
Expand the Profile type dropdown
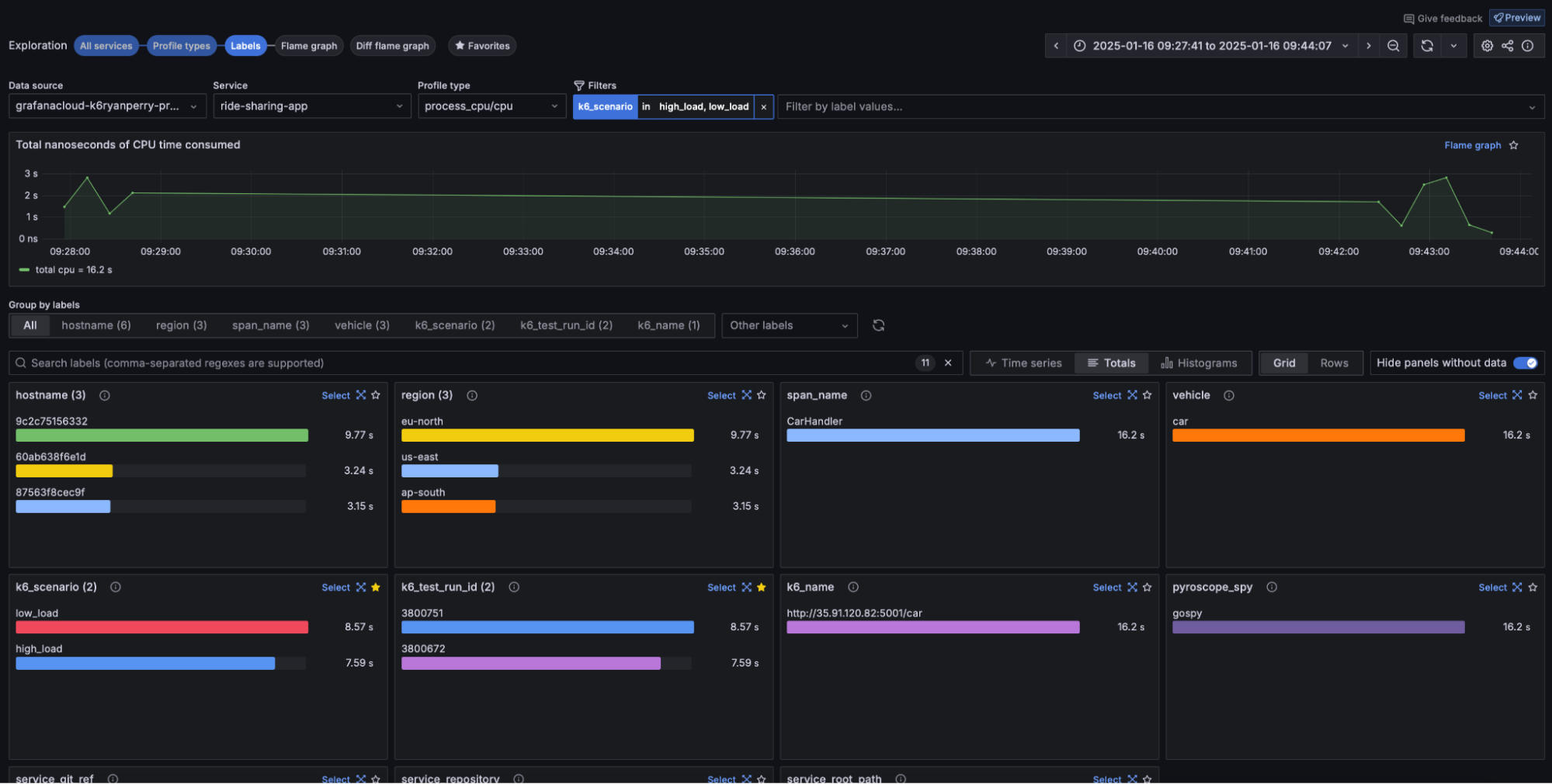[491, 106]
